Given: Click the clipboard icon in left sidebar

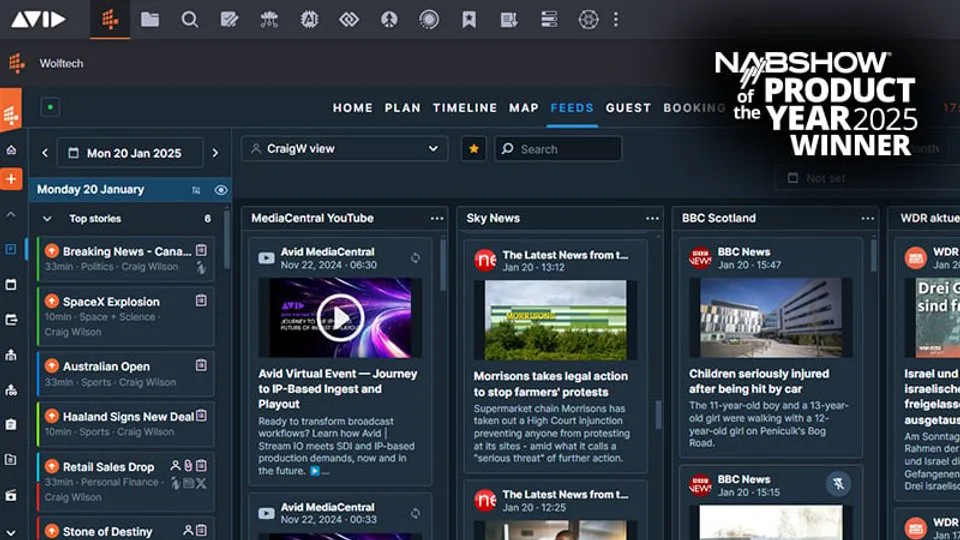Looking at the screenshot, I should point(11,424).
